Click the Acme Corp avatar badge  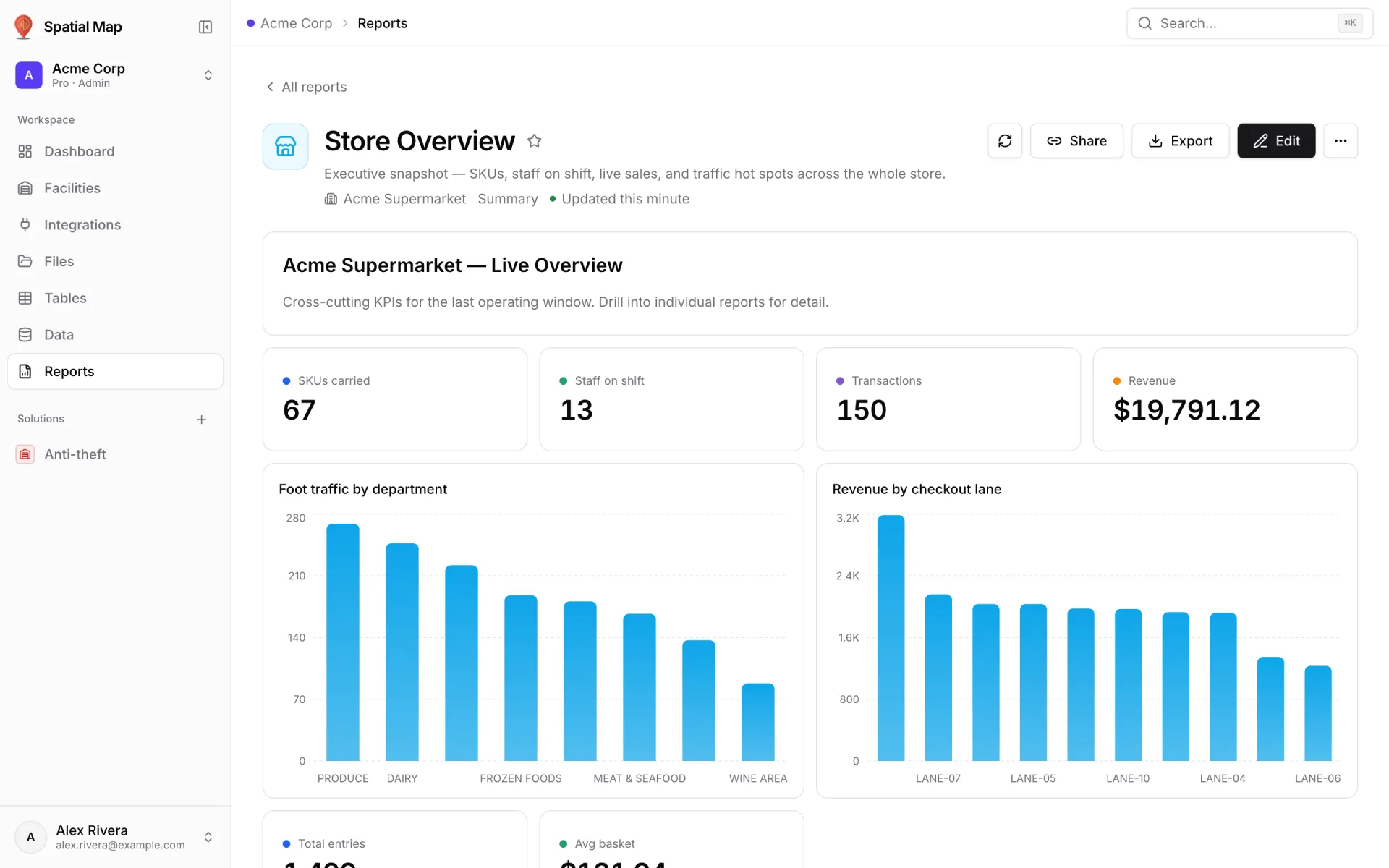pos(29,75)
